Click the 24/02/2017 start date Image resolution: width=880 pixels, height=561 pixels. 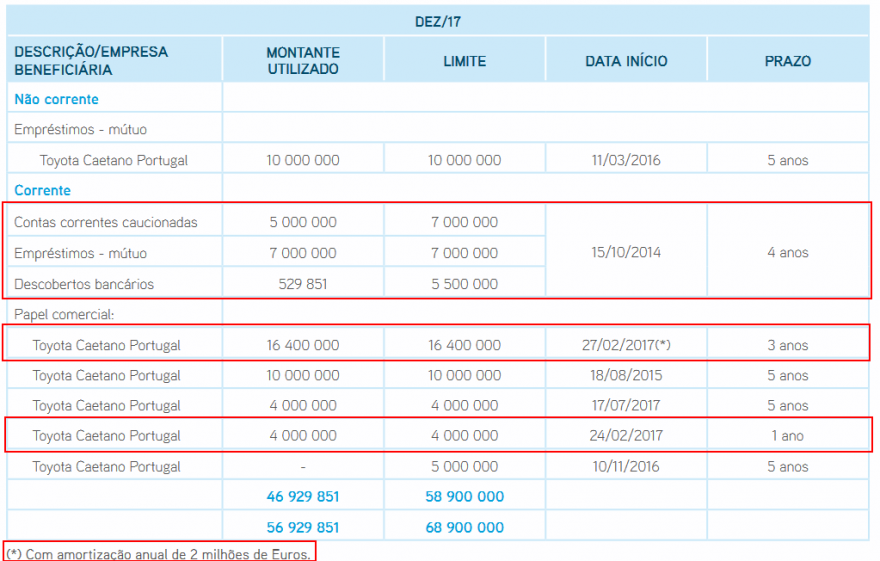pos(626,436)
